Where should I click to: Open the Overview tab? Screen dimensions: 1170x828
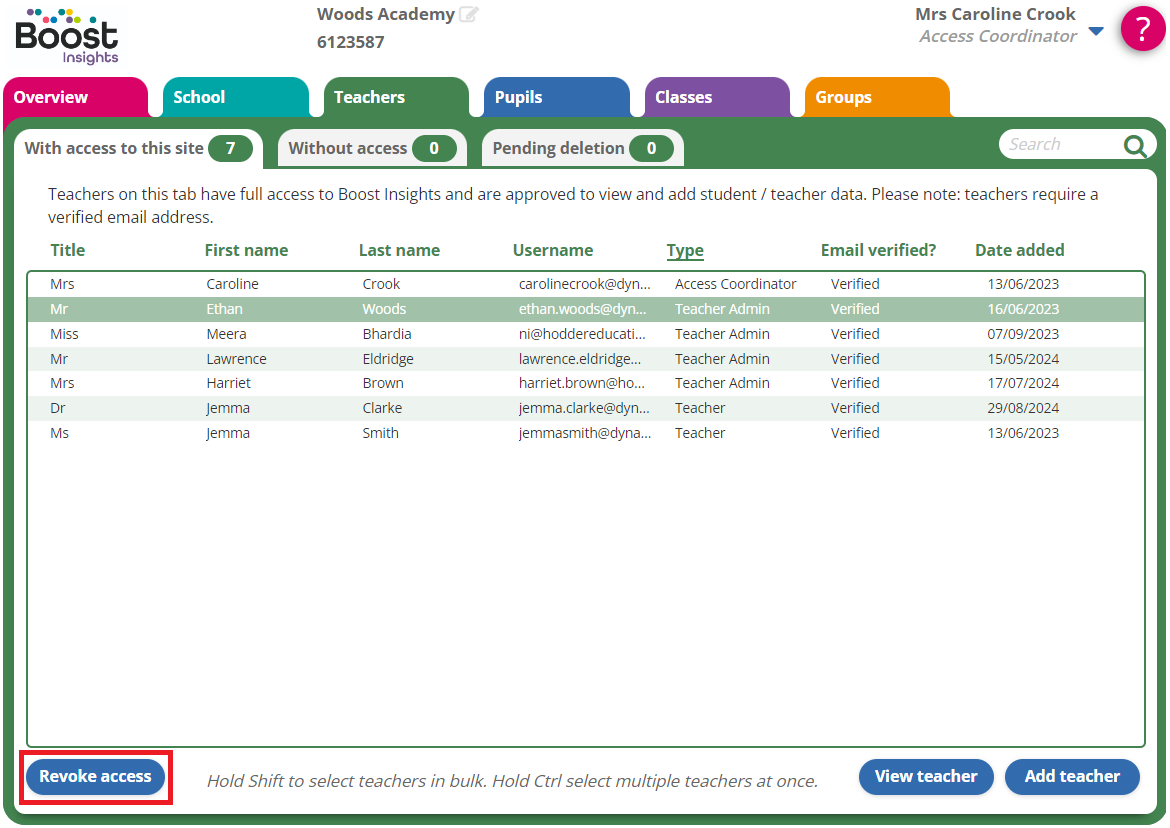pyautogui.click(x=51, y=98)
